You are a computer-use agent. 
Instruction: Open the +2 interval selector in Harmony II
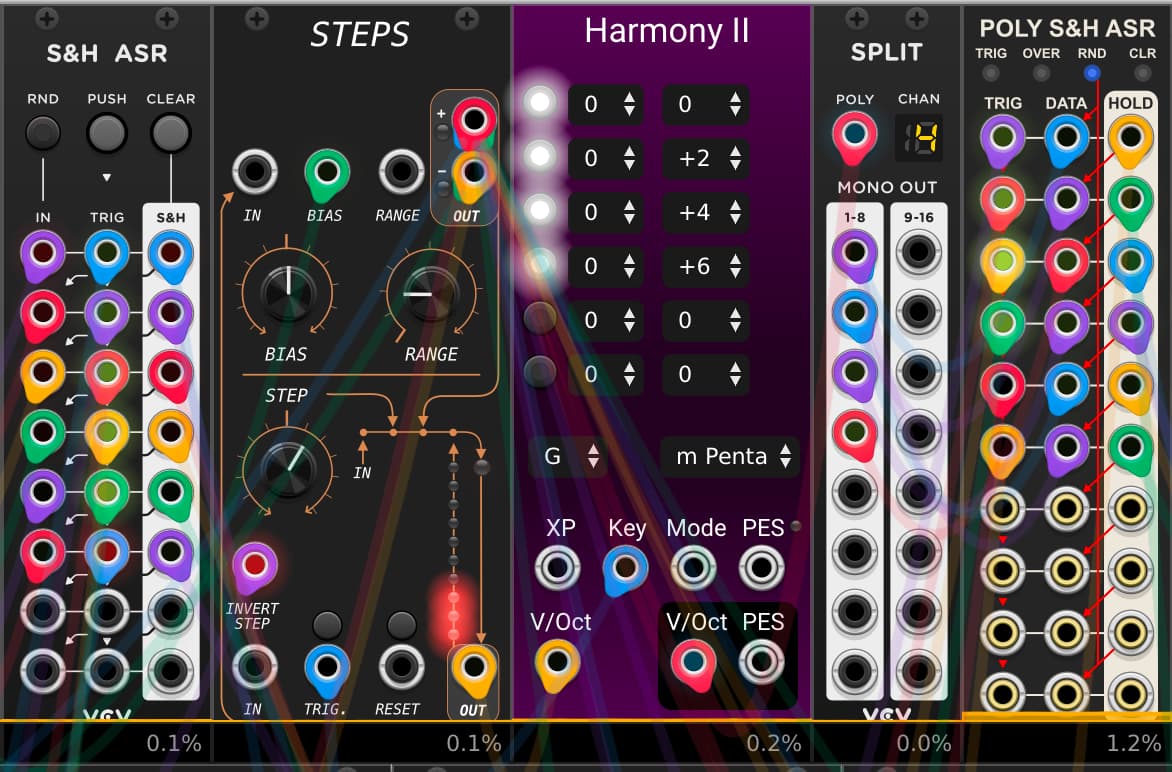click(705, 157)
